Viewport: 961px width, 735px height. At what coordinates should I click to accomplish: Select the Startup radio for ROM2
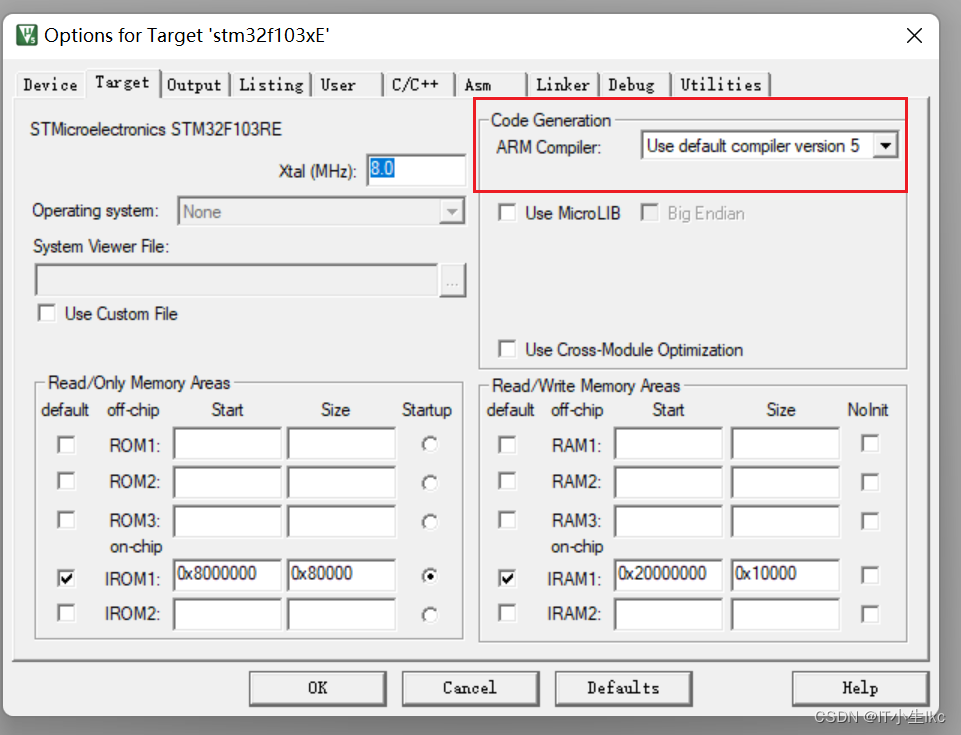pyautogui.click(x=428, y=481)
